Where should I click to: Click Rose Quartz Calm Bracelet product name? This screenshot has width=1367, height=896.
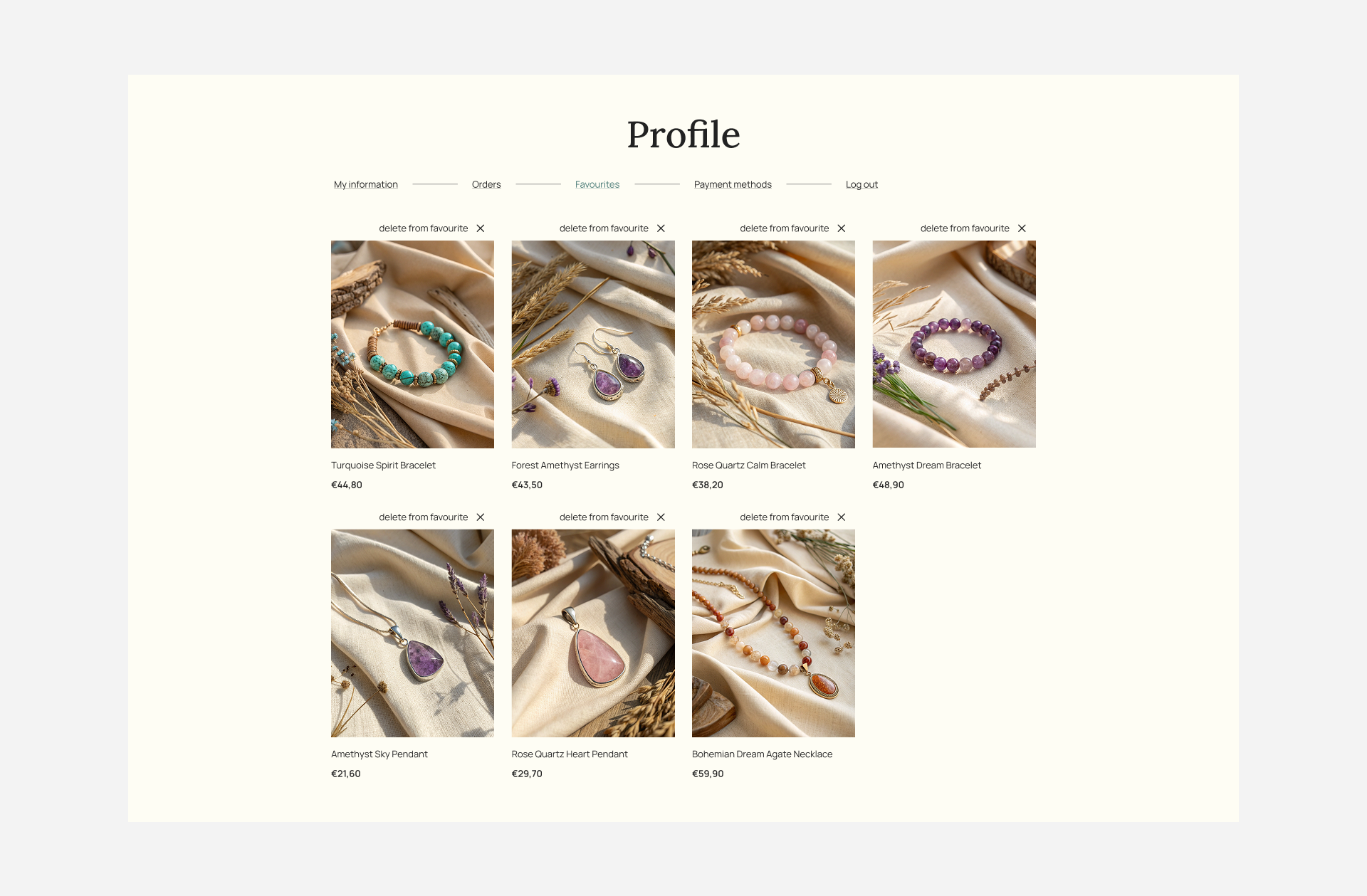pos(749,465)
